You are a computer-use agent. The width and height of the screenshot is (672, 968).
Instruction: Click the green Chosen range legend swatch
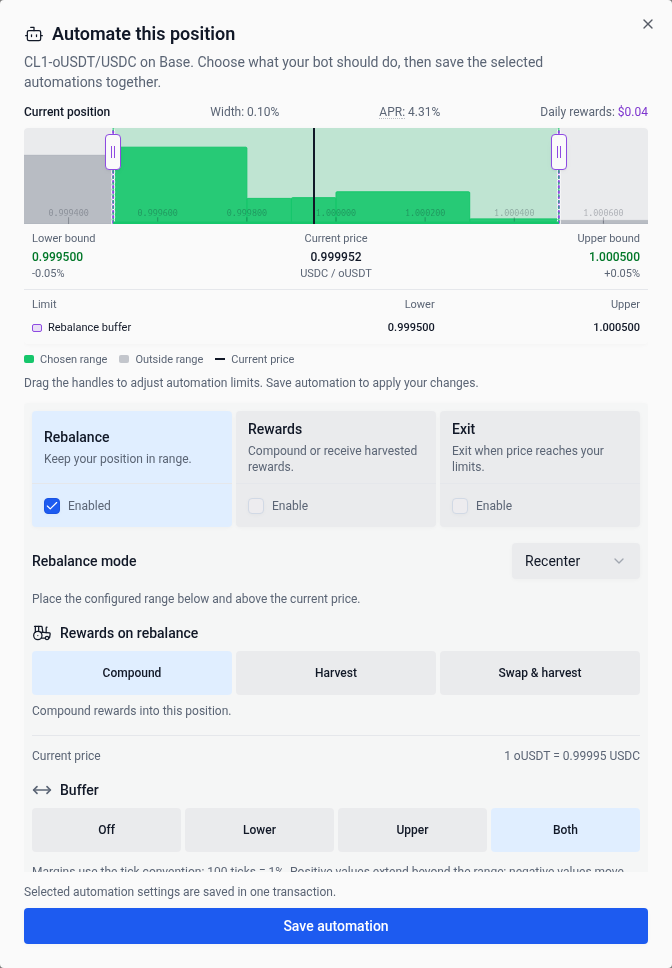[x=29, y=359]
